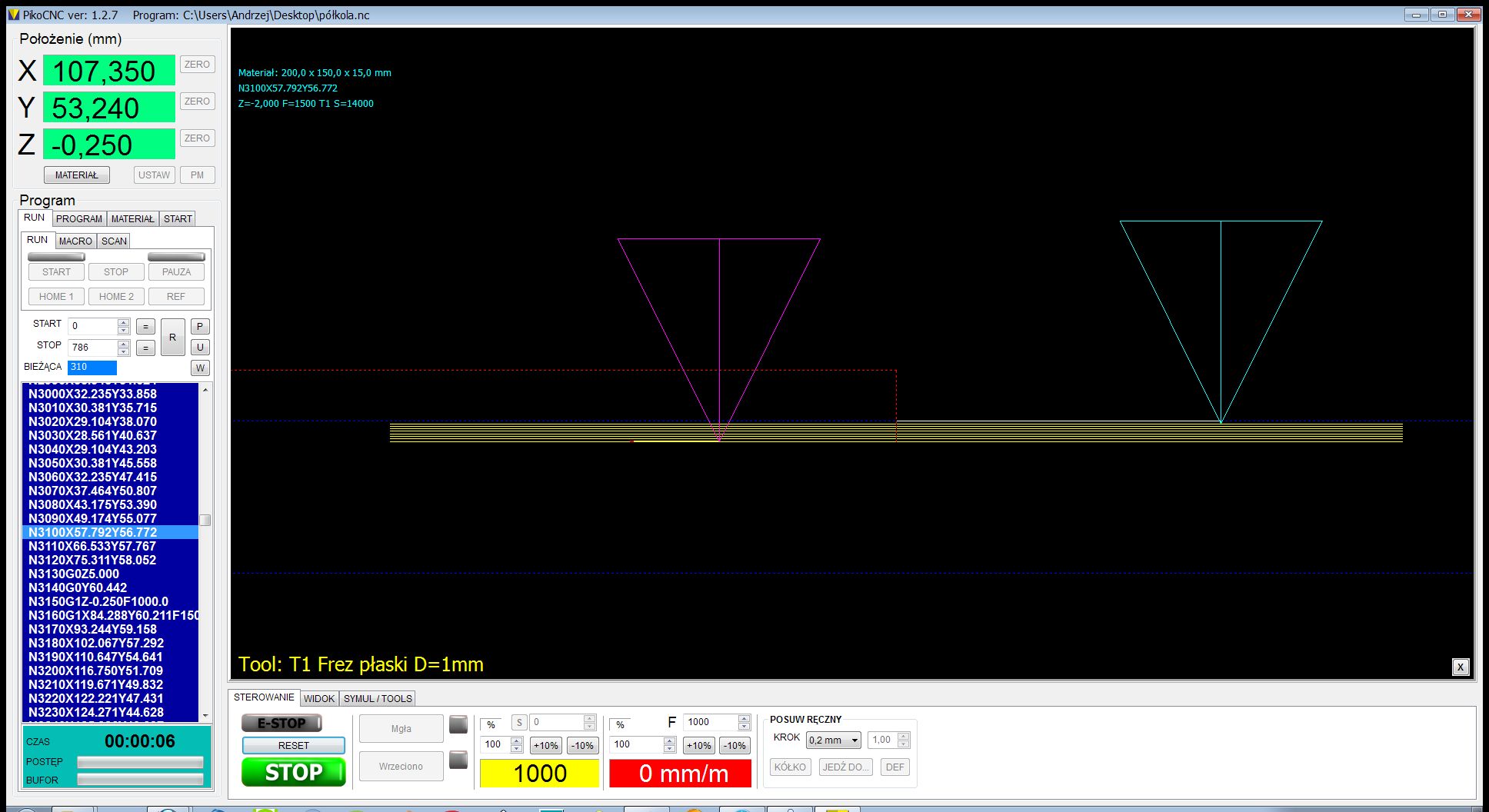Select the SCAN sub-tab
This screenshot has width=1489, height=812.
point(114,241)
